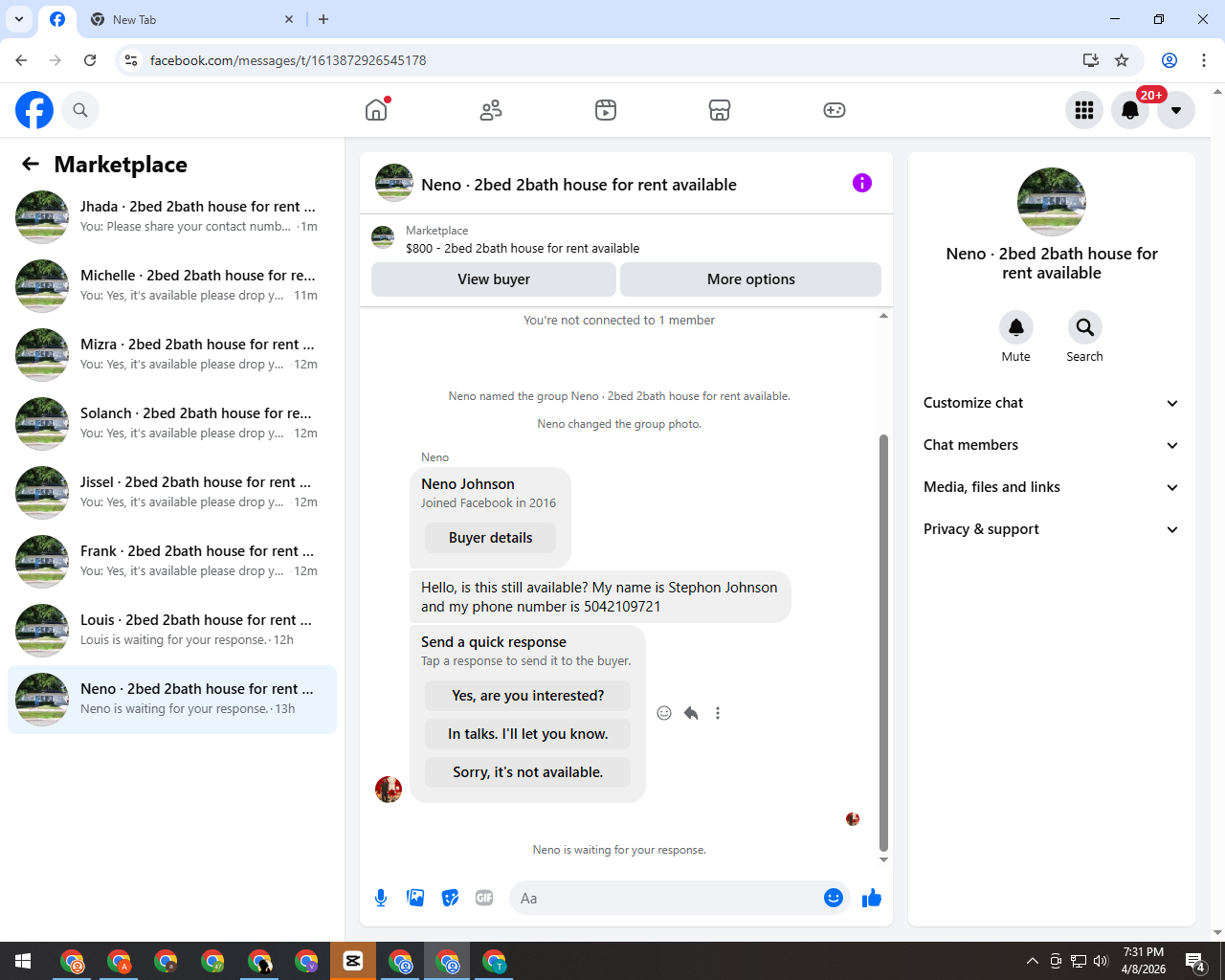
Task: Attach a photo file icon
Action: [x=415, y=898]
